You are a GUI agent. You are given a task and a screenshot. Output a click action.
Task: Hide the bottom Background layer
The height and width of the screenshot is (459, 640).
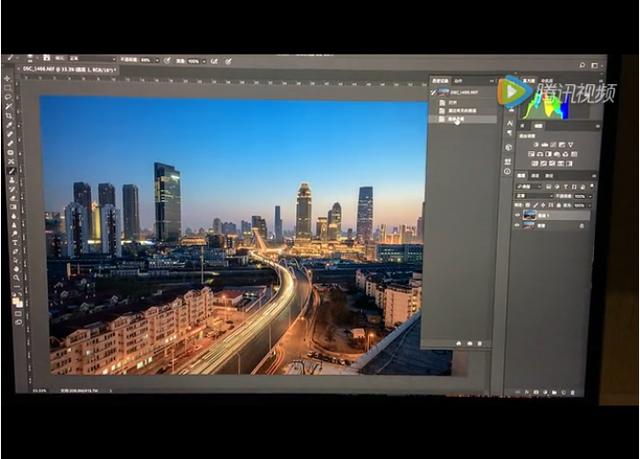(518, 225)
